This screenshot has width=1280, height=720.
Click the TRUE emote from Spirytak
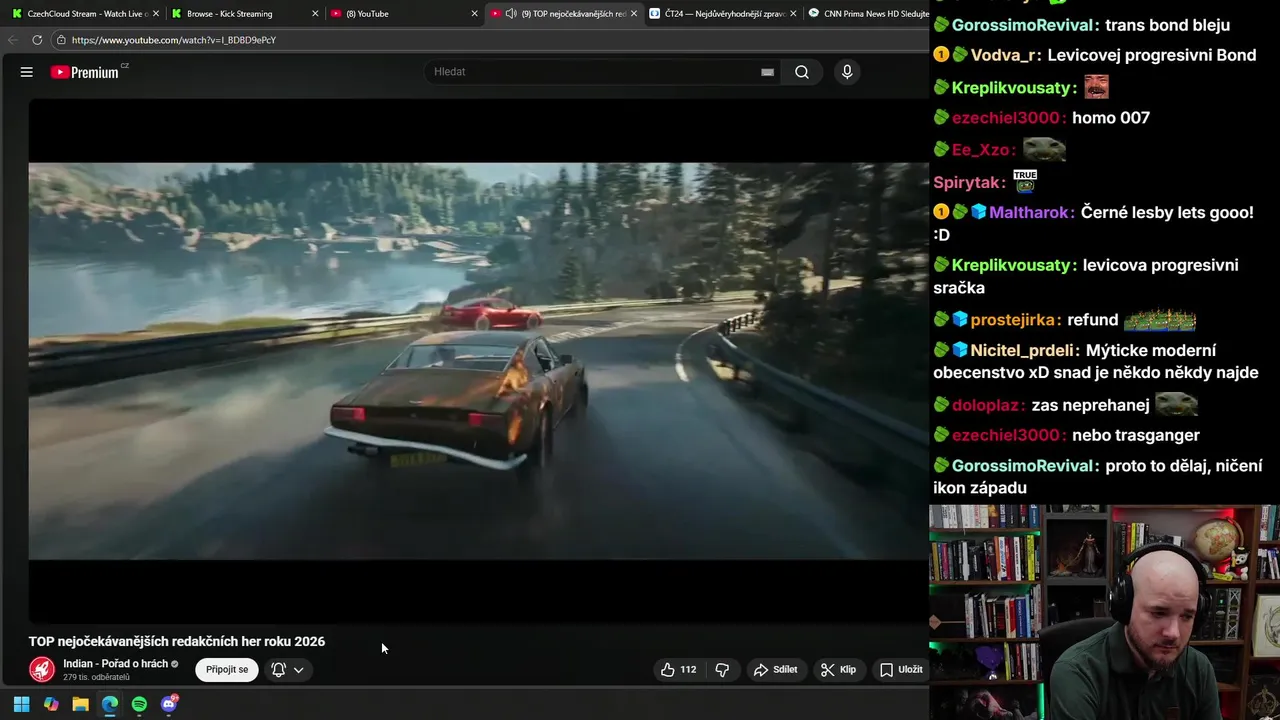[1025, 181]
